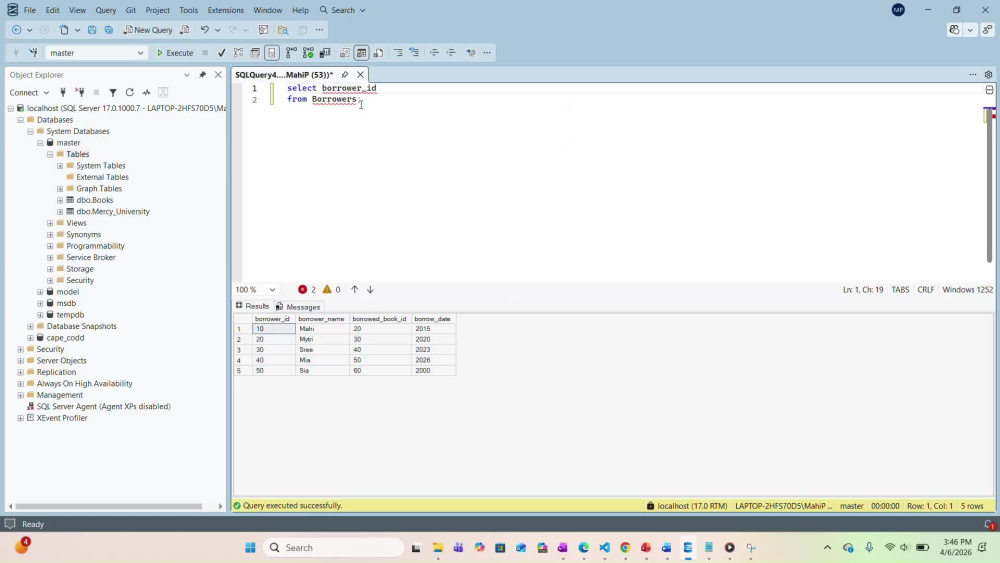The width and height of the screenshot is (1000, 563).
Task: Open the Query menu
Action: pyautogui.click(x=106, y=10)
